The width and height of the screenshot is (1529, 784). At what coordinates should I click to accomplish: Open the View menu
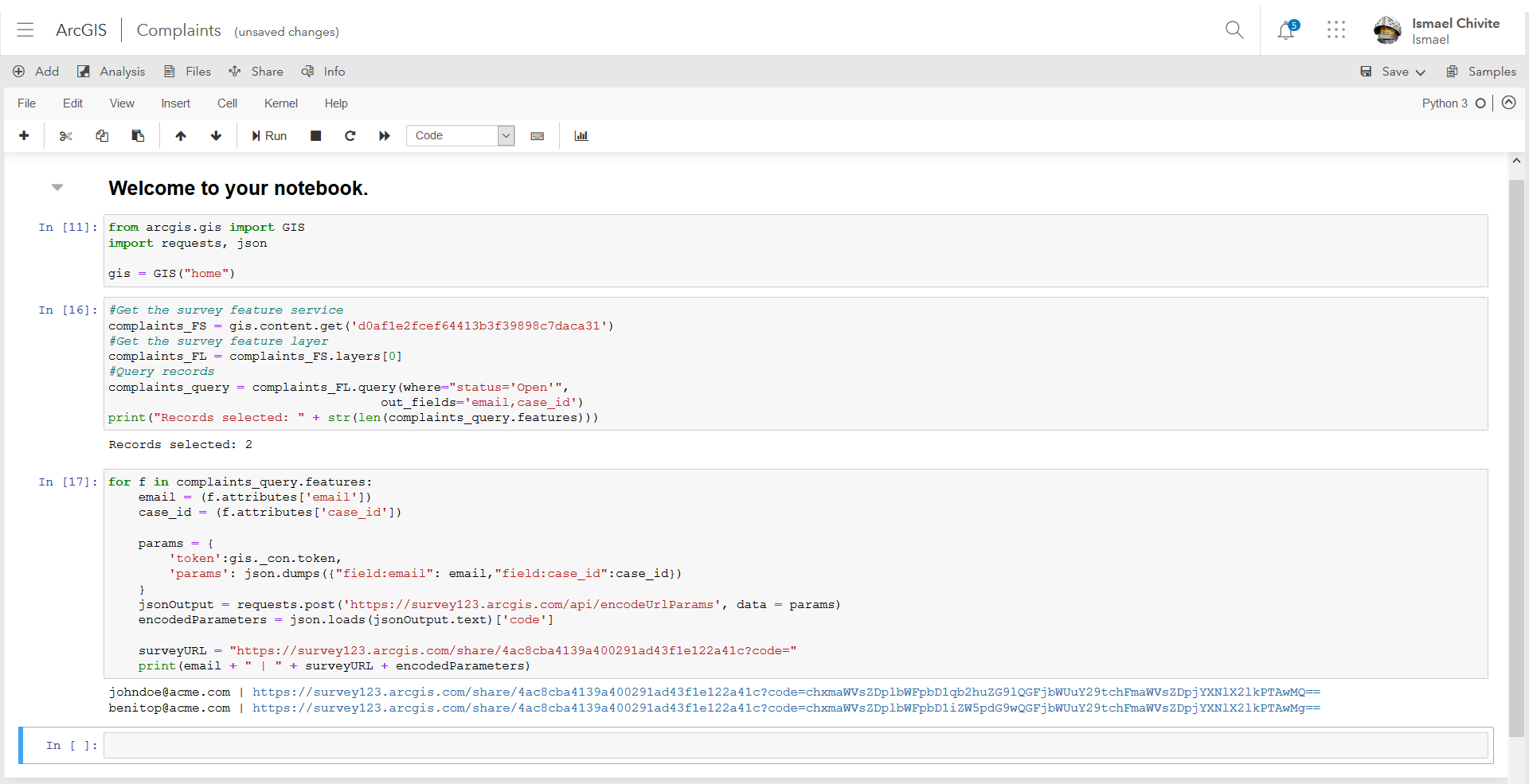click(x=122, y=103)
